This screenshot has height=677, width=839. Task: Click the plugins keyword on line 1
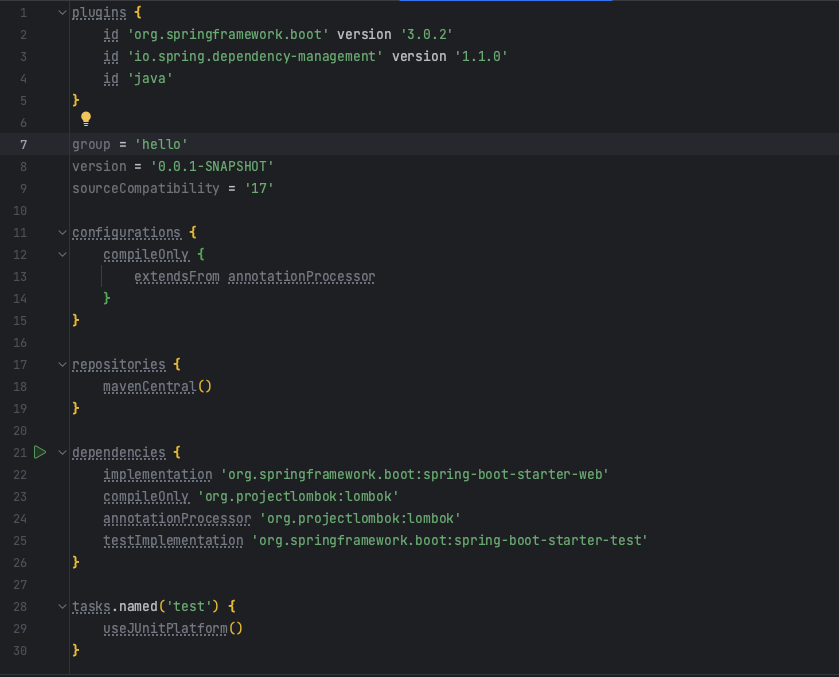[x=100, y=12]
